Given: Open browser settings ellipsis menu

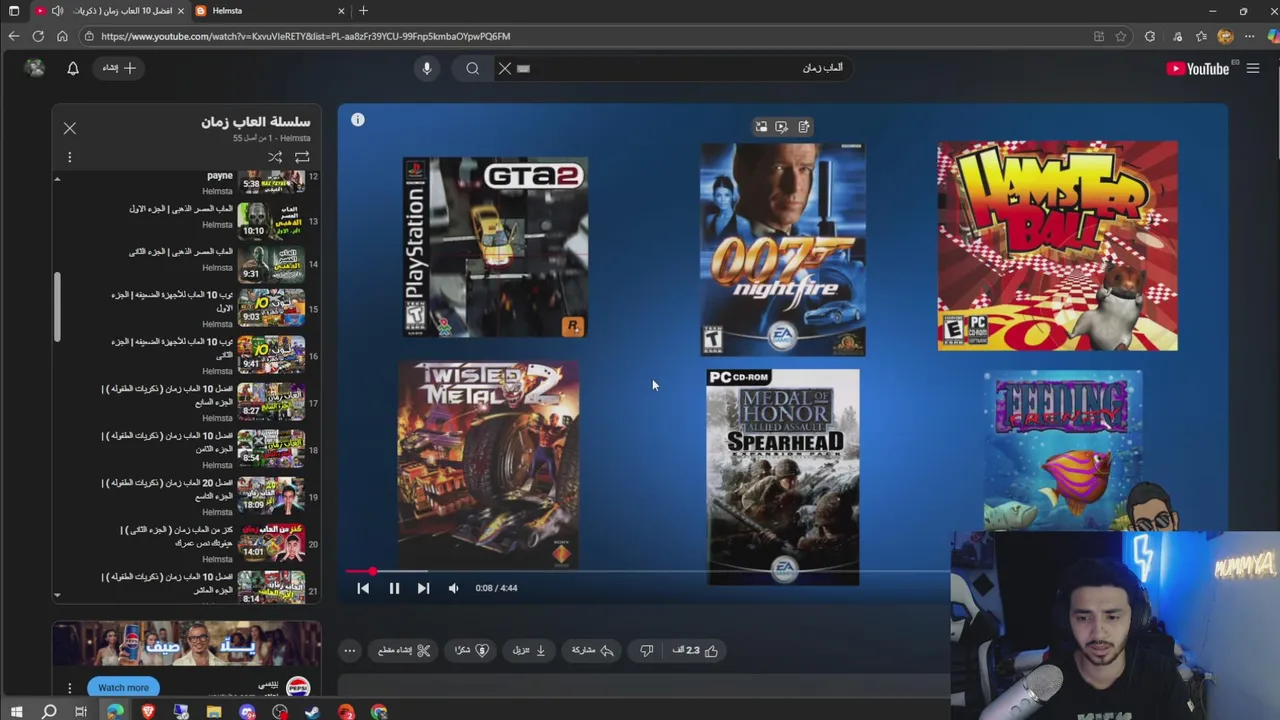Looking at the screenshot, I should click(x=1249, y=36).
